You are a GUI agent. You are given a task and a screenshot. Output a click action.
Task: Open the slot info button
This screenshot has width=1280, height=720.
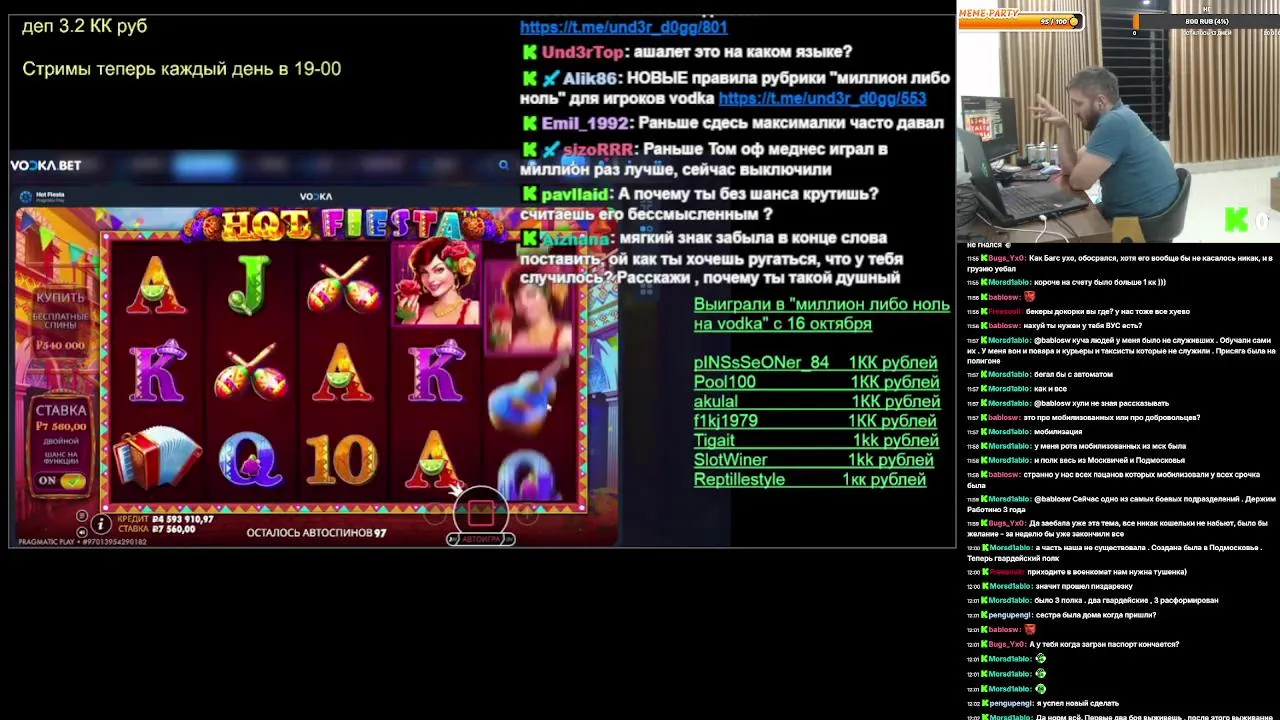pos(100,523)
